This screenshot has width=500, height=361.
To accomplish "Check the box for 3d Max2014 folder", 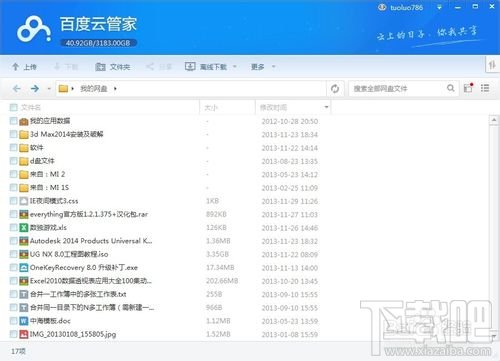I will (x=14, y=134).
